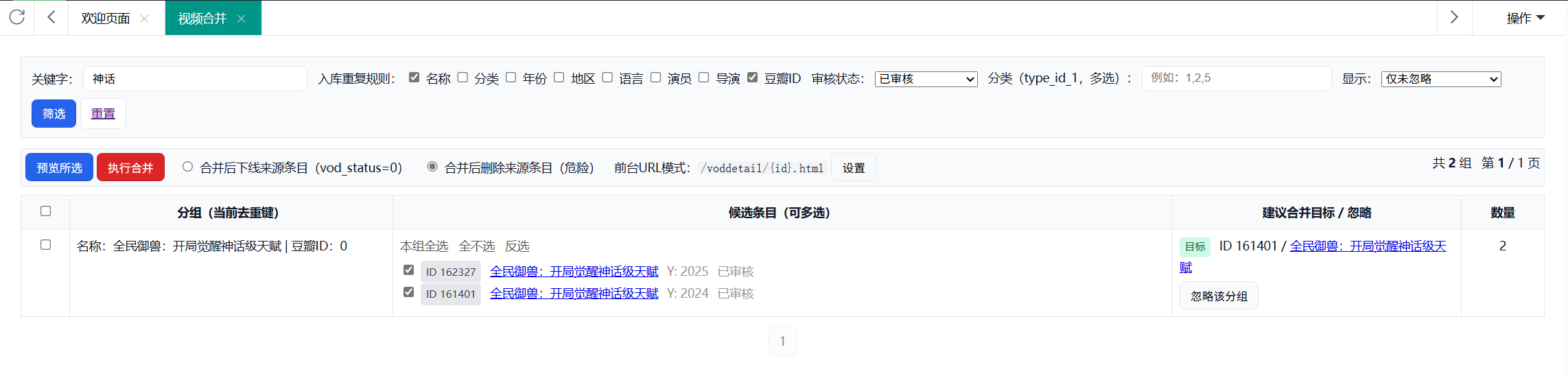Screen dimensions: 1568x376
Task: Switch to the 欢迎页面 tab
Action: click(x=105, y=19)
